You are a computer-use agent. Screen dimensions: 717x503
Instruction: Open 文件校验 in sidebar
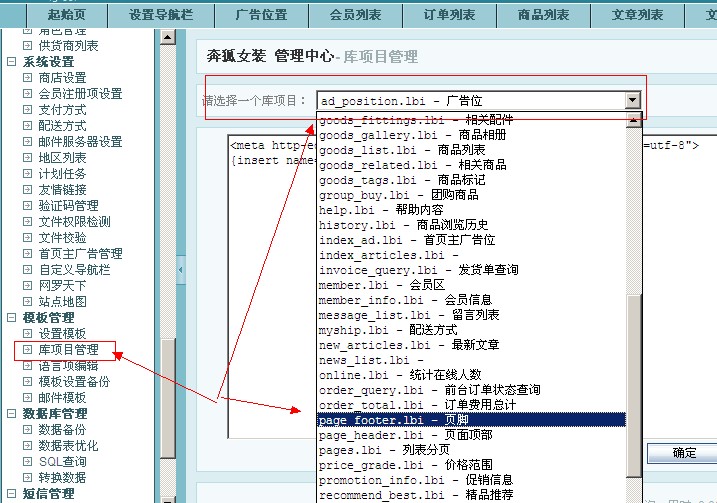(x=62, y=238)
